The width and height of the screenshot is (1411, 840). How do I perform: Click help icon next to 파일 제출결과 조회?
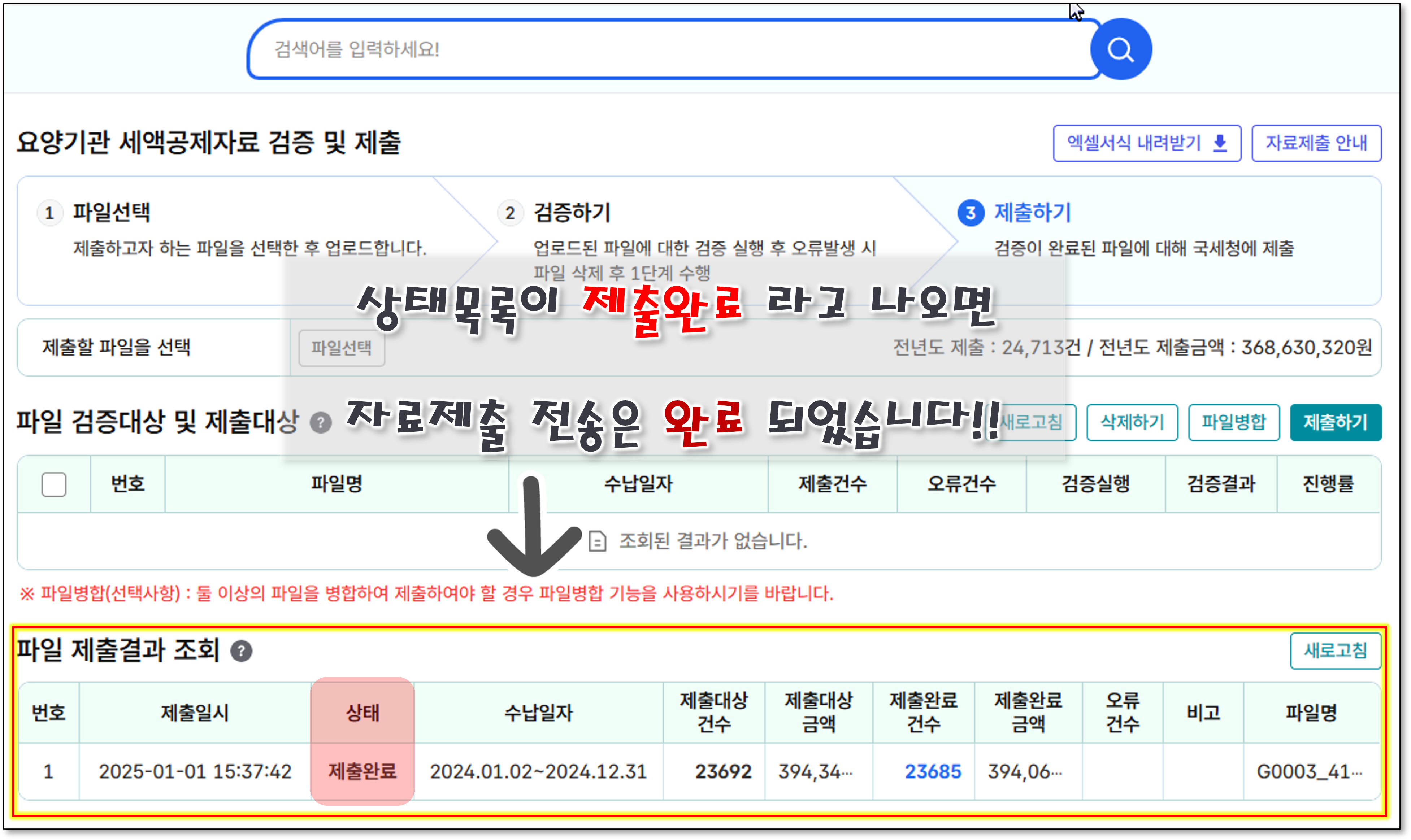[241, 651]
